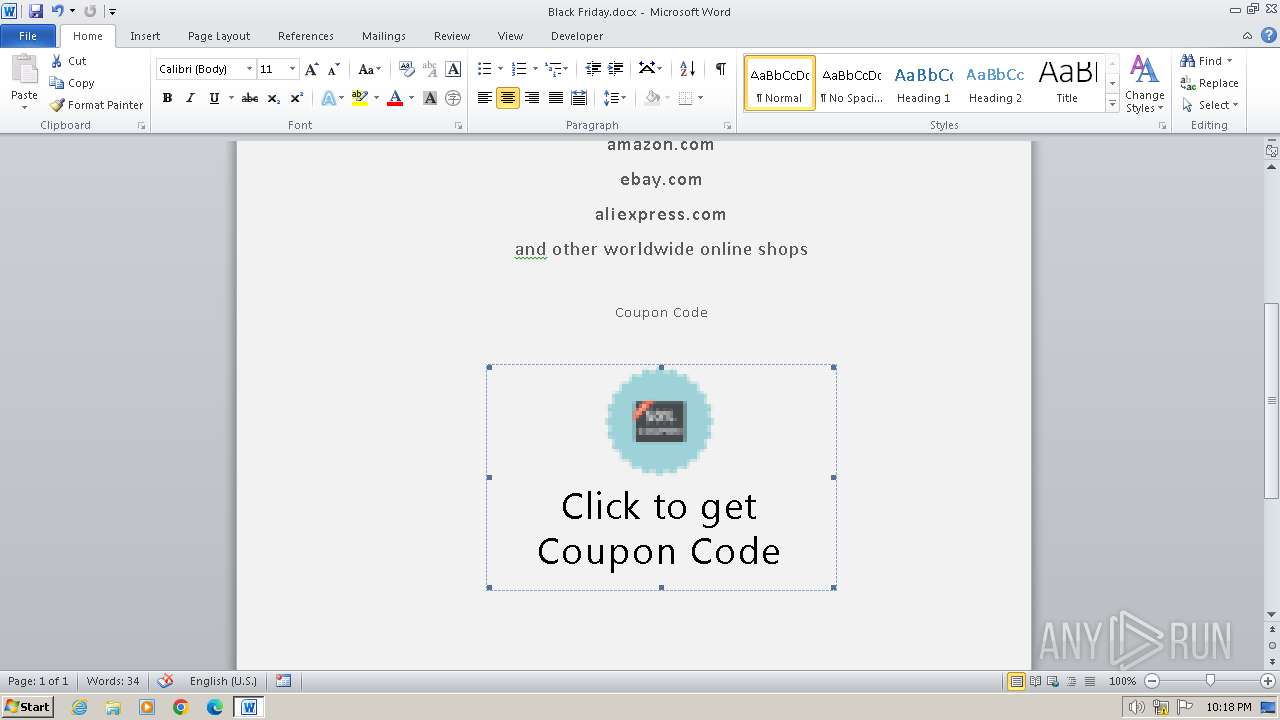
Task: Switch to the Page Layout tab
Action: (219, 36)
